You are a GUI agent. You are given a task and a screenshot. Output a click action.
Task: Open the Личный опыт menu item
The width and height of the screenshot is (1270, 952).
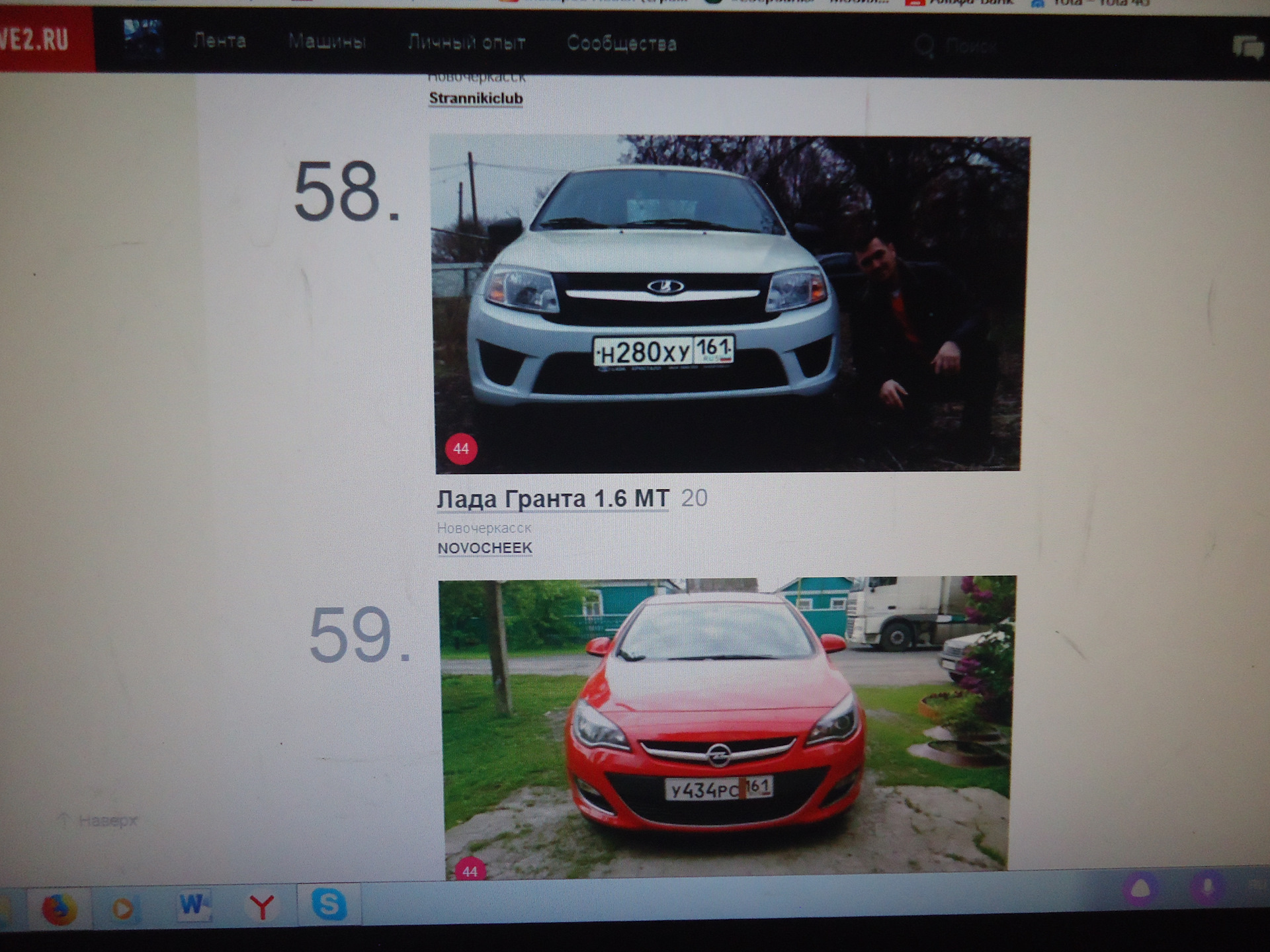466,43
